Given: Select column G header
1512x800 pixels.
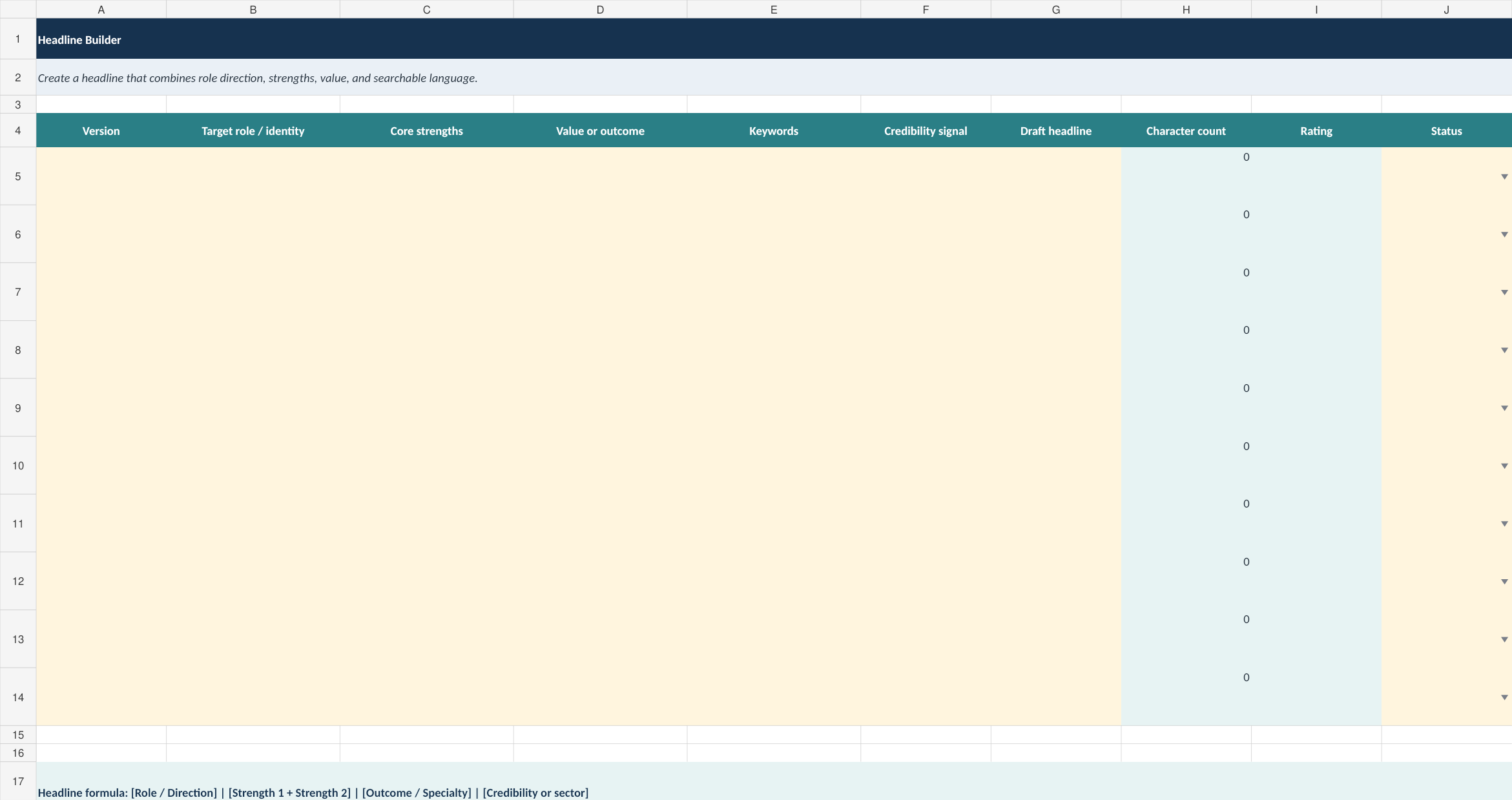Looking at the screenshot, I should [1056, 9].
